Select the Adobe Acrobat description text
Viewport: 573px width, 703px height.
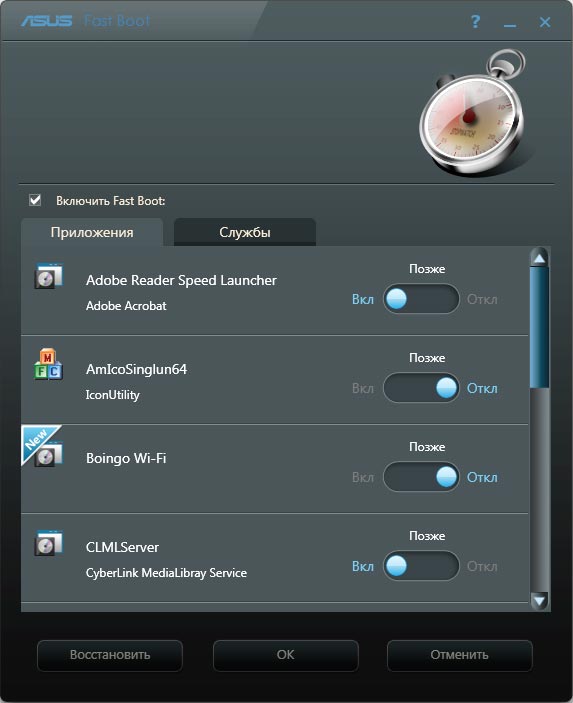click(x=126, y=306)
